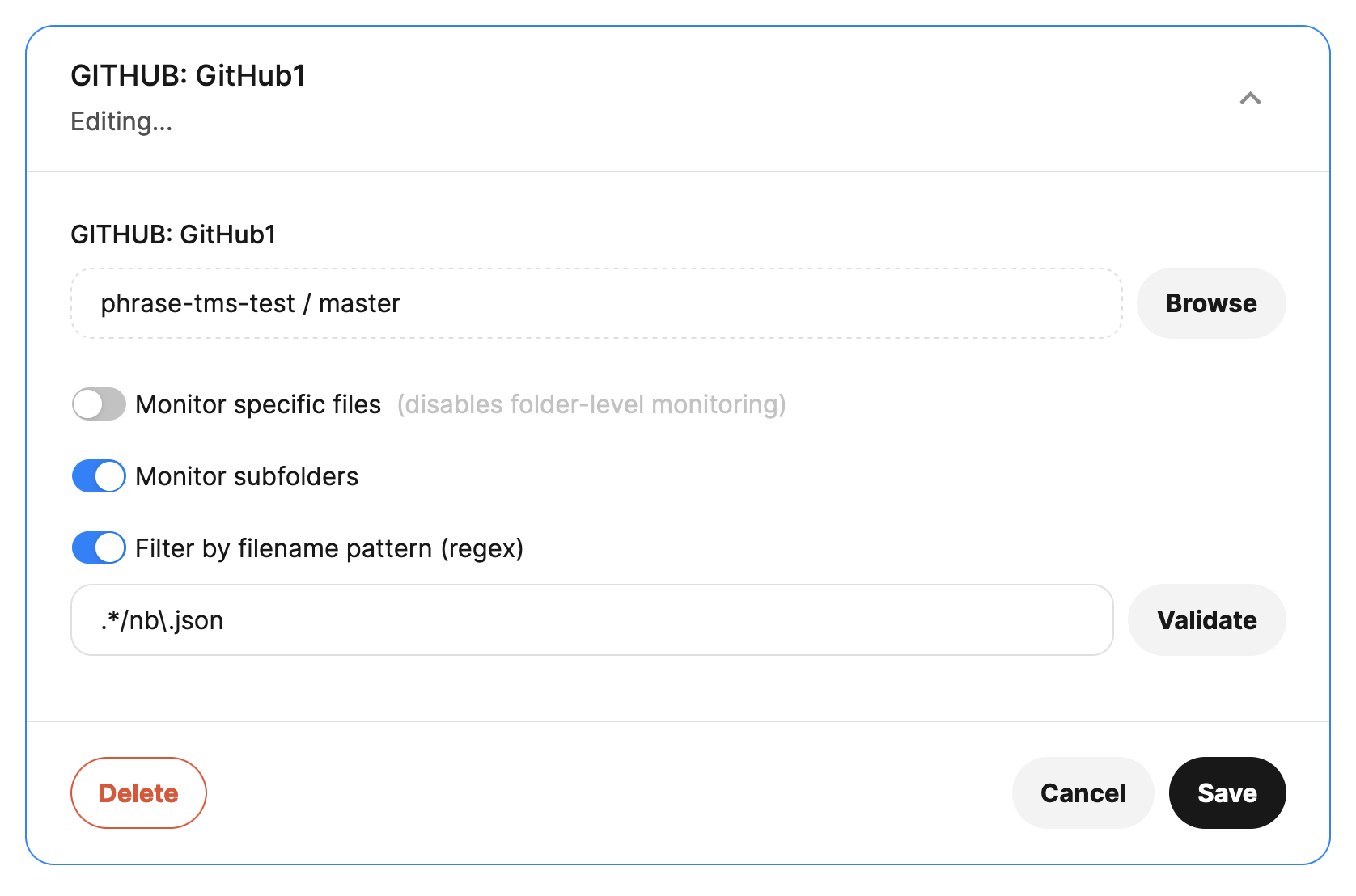Viewport: 1356px width, 896px height.
Task: Click the Editing... status text in header
Action: pyautogui.click(x=121, y=121)
